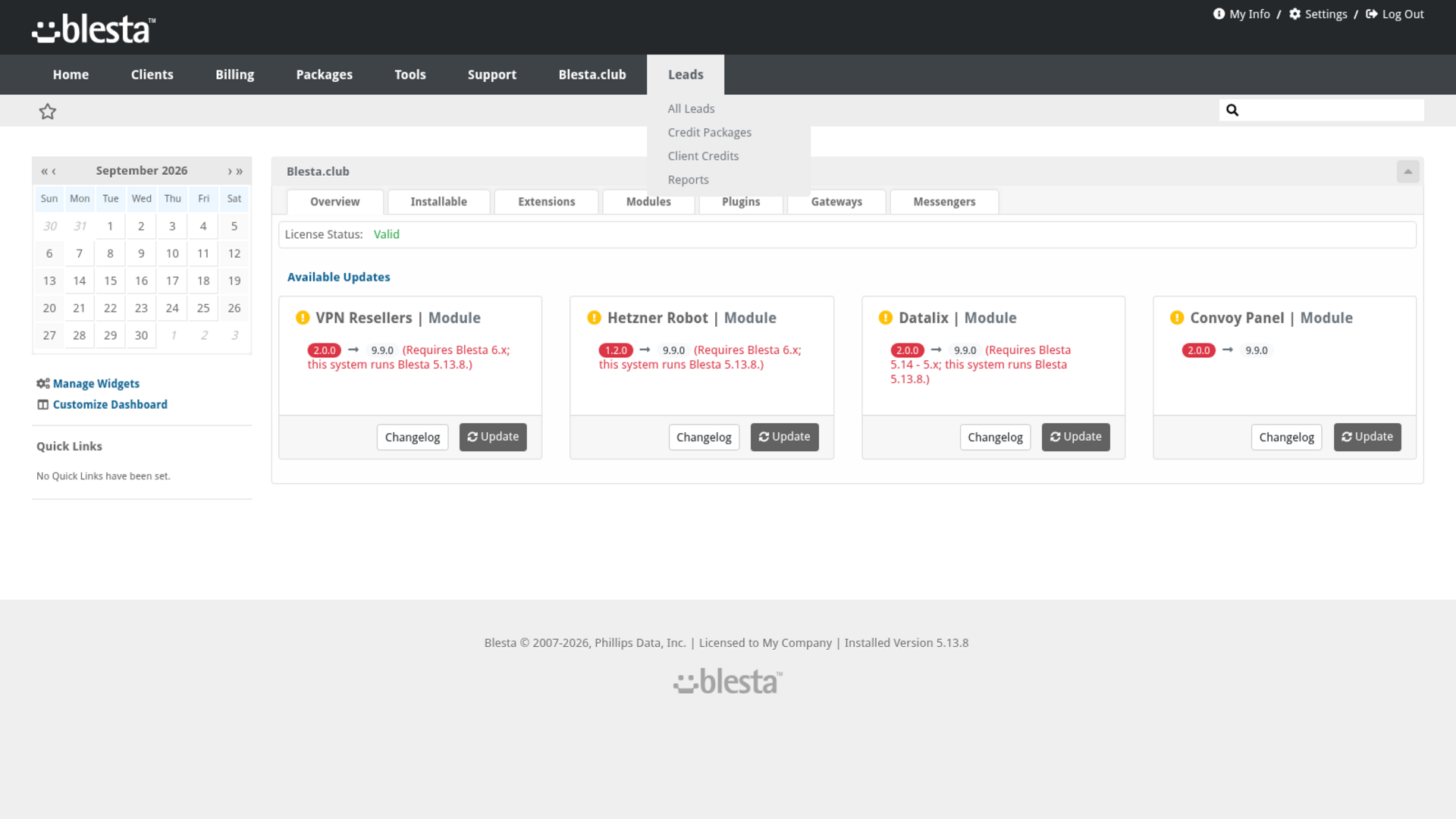Select Client Credits from Leads dropdown

point(703,156)
